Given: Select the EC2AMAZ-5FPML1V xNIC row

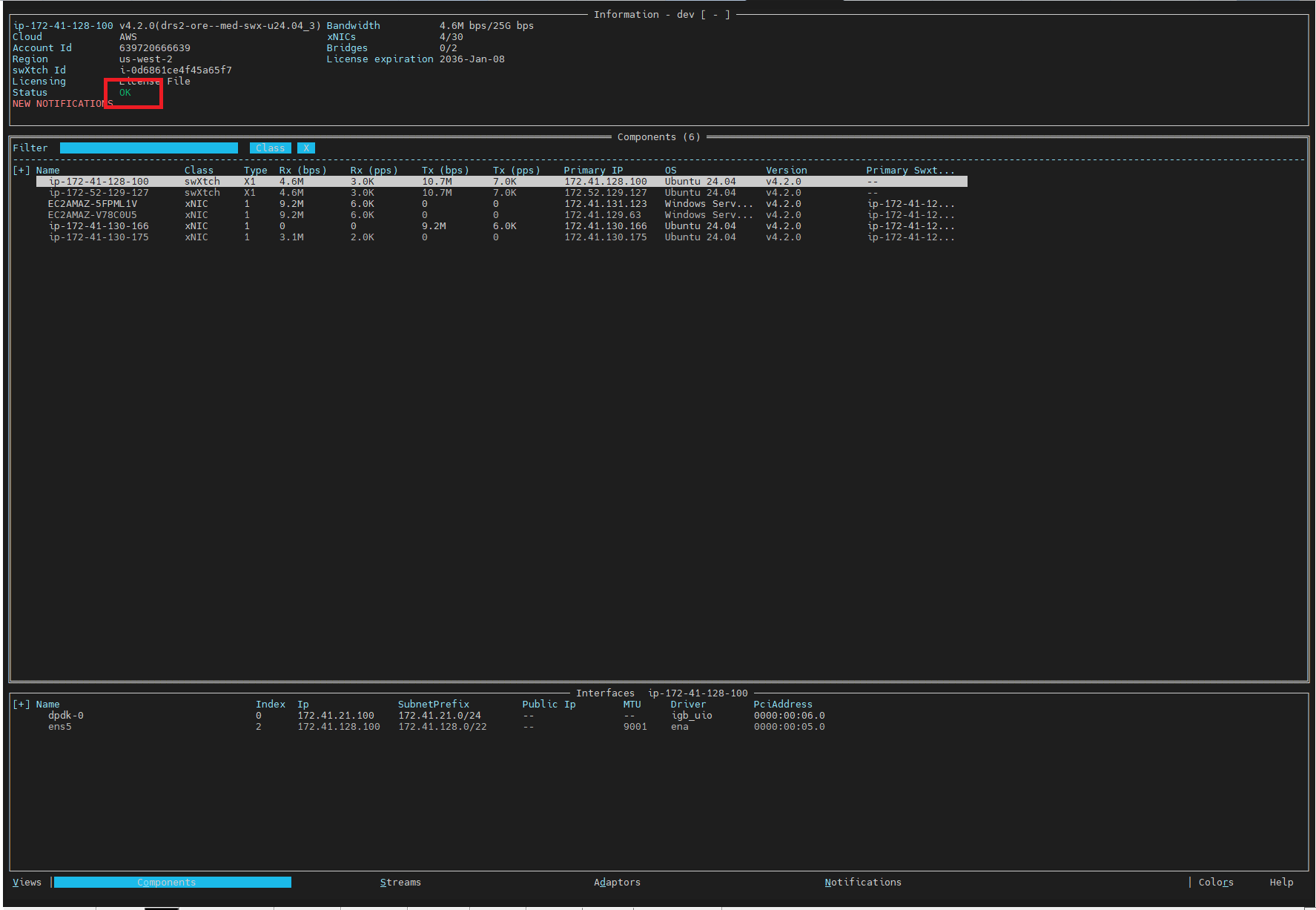Looking at the screenshot, I should 93,204.
